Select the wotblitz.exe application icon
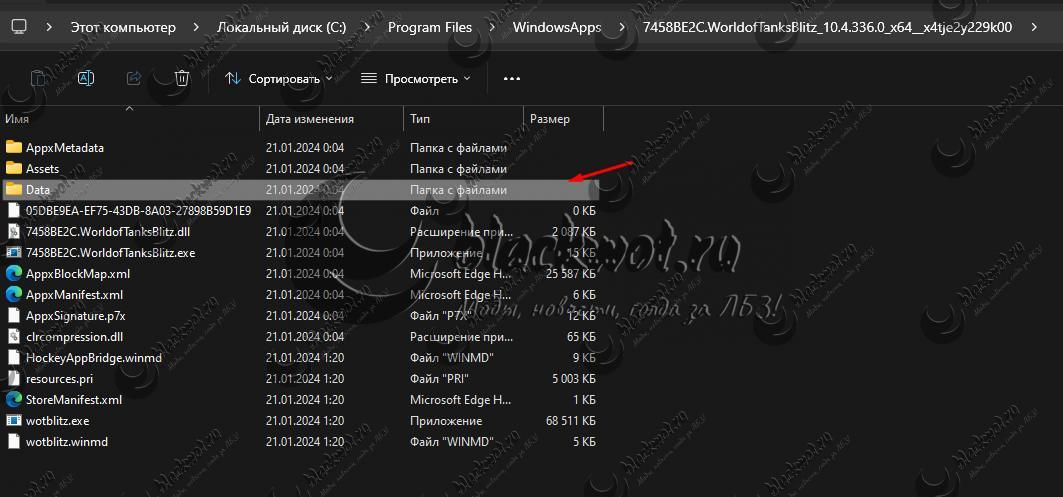The width and height of the screenshot is (1063, 497). (14, 420)
